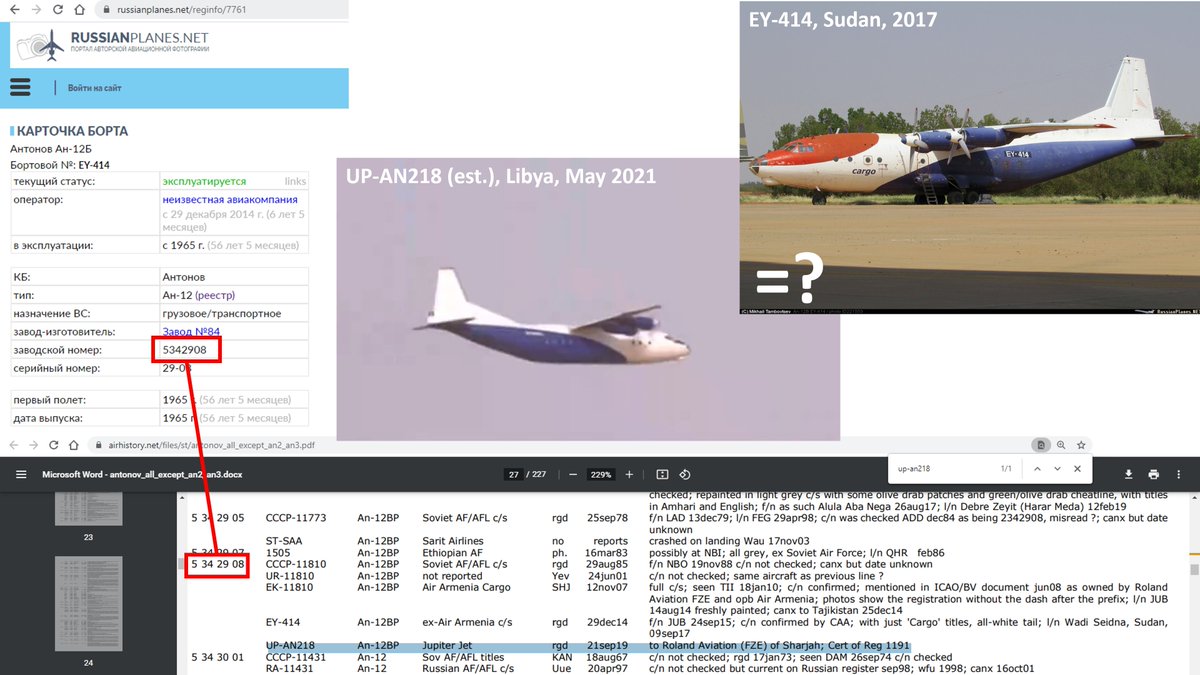
Task: Open PDF viewer more actions menu
Action: pyautogui.click(x=1177, y=474)
